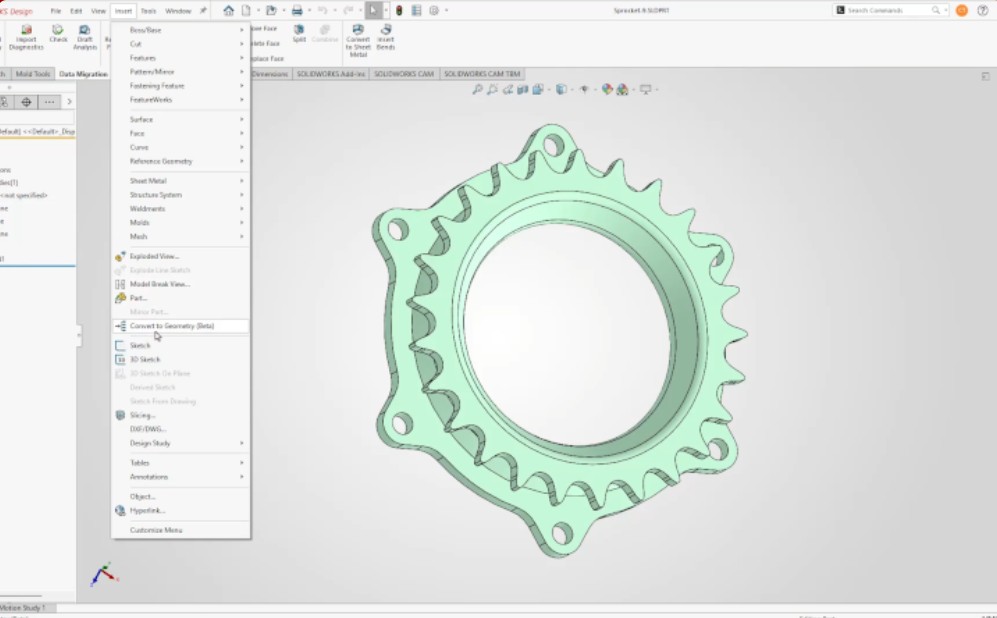Expand the Annotations submenu

[x=181, y=477]
